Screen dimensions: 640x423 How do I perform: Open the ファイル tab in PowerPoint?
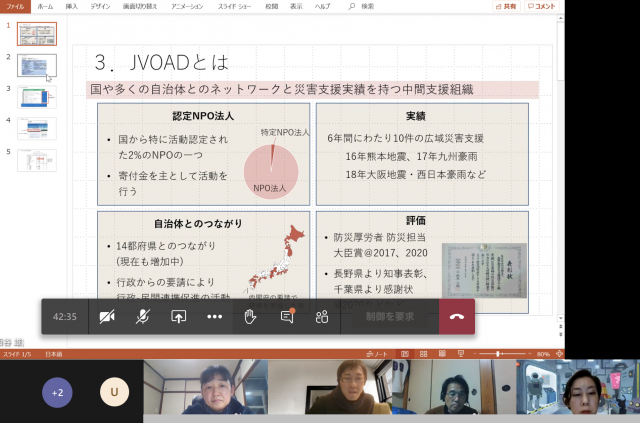pyautogui.click(x=15, y=6)
